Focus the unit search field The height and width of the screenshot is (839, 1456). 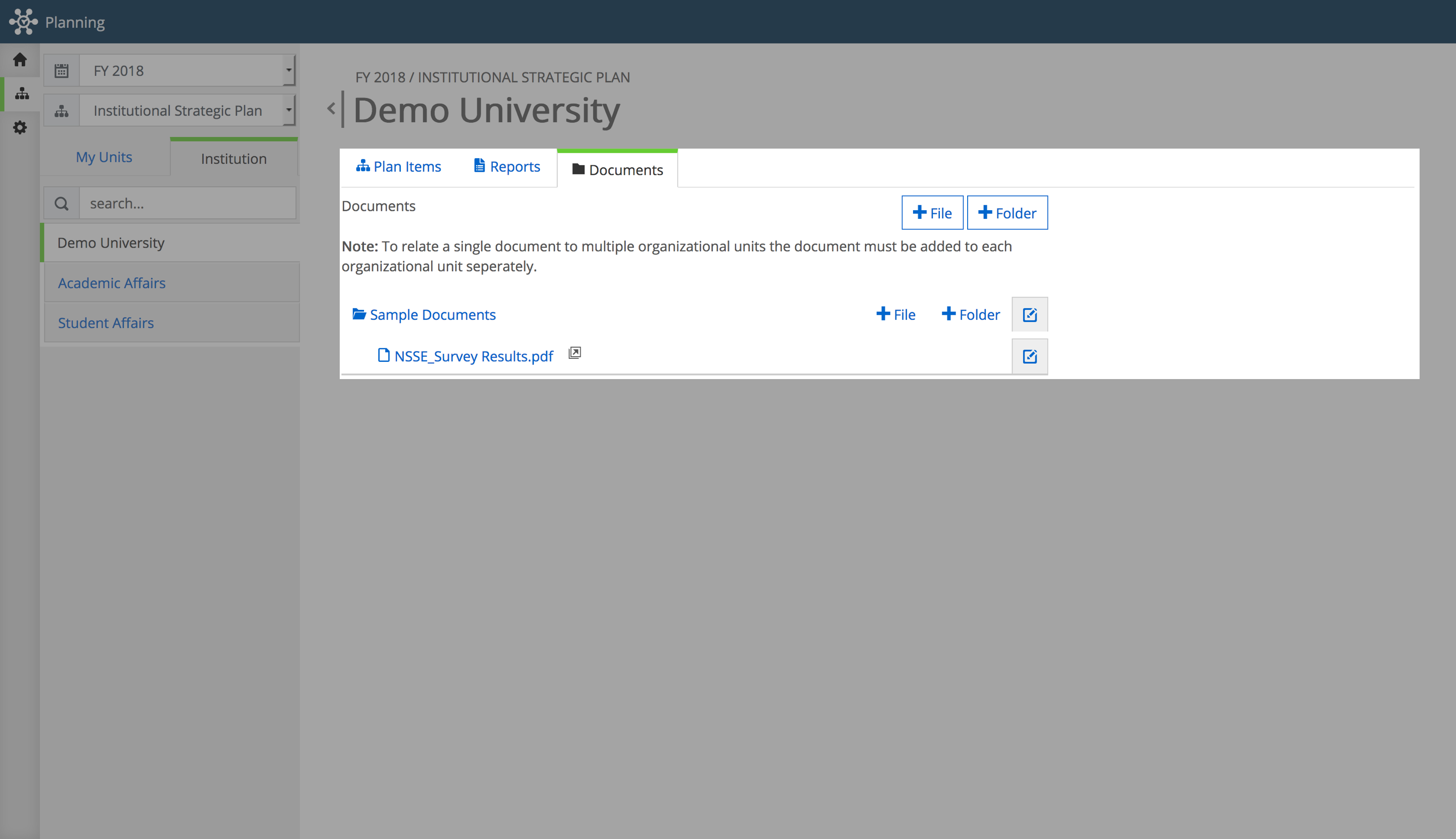188,203
